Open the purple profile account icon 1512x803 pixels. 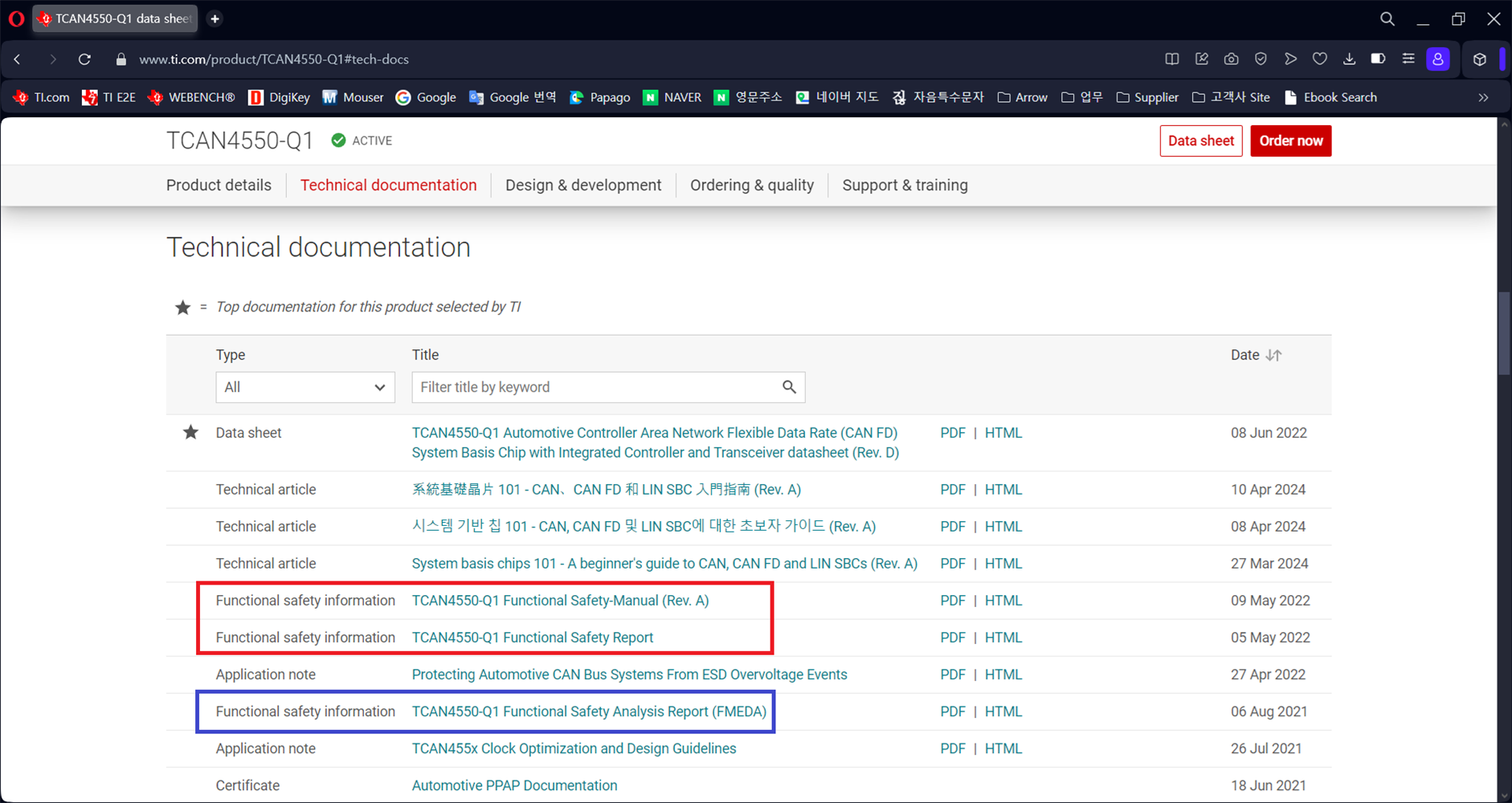(1438, 59)
